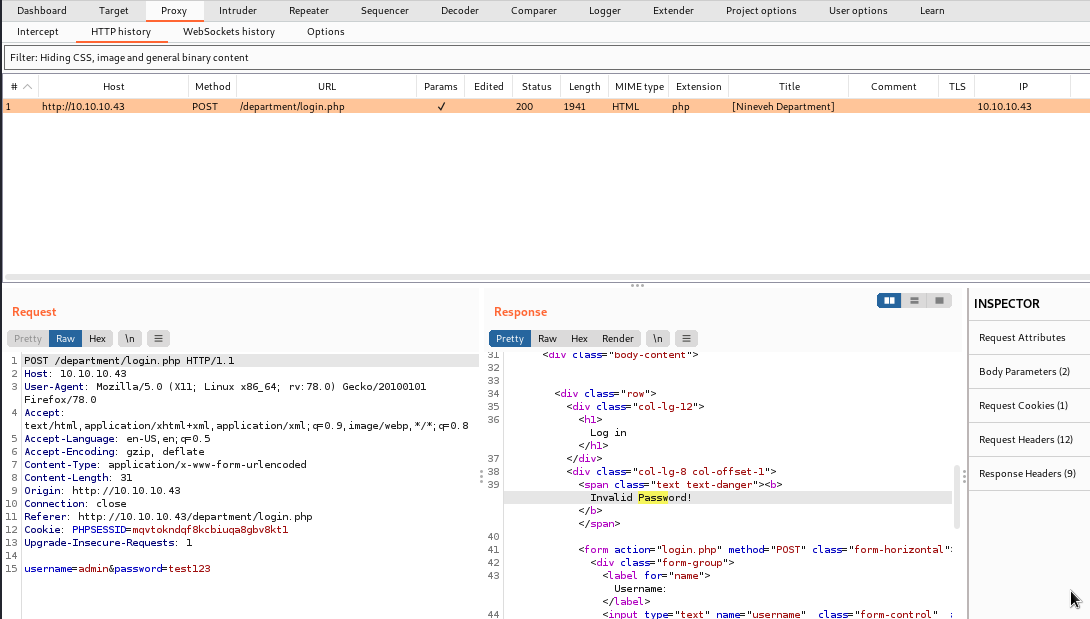1090x619 pixels.
Task: Switch Request view to Pretty
Action: [28, 339]
